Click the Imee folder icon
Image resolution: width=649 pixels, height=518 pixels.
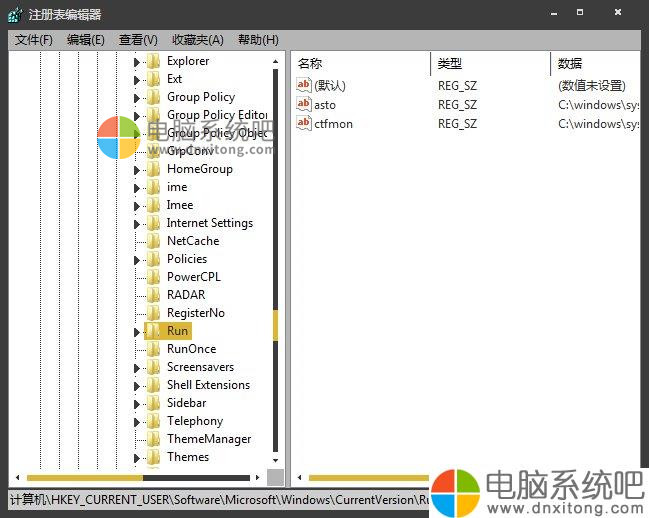pyautogui.click(x=154, y=205)
